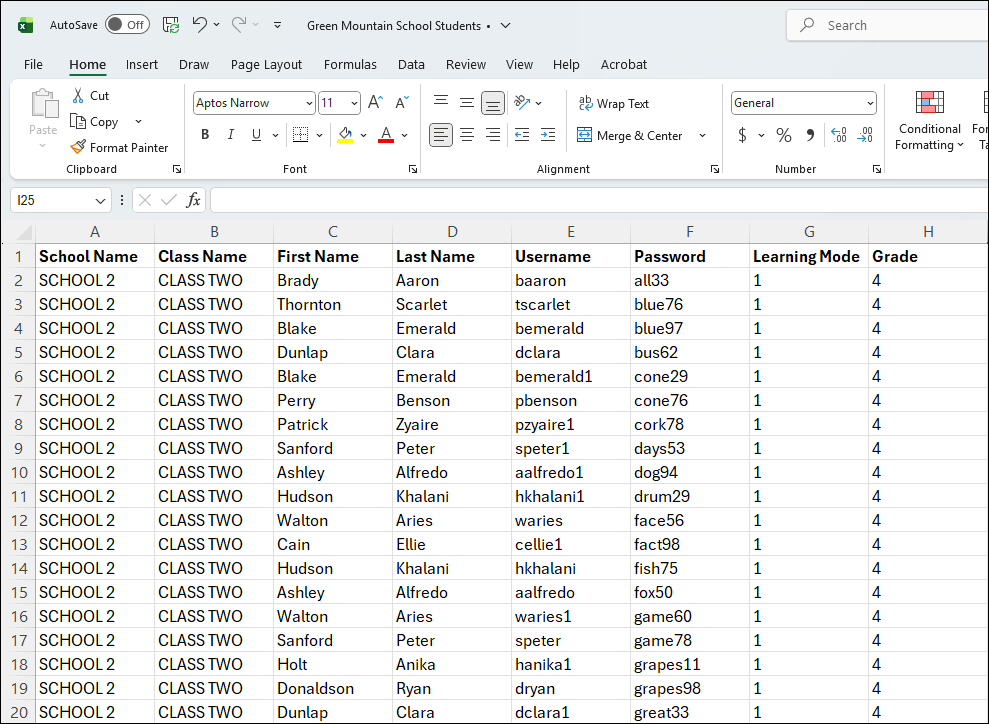Open the Name Box dropdown arrow

pos(100,200)
